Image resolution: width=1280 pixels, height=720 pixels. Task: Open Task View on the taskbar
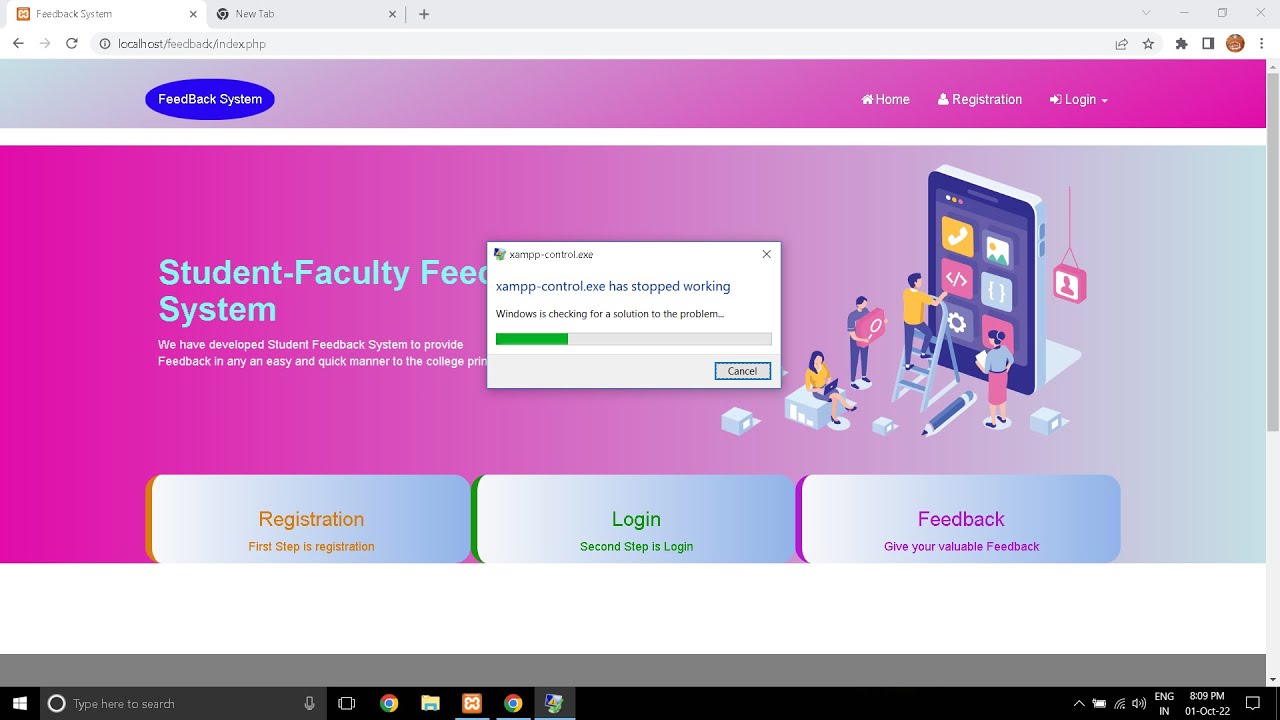click(x=347, y=703)
